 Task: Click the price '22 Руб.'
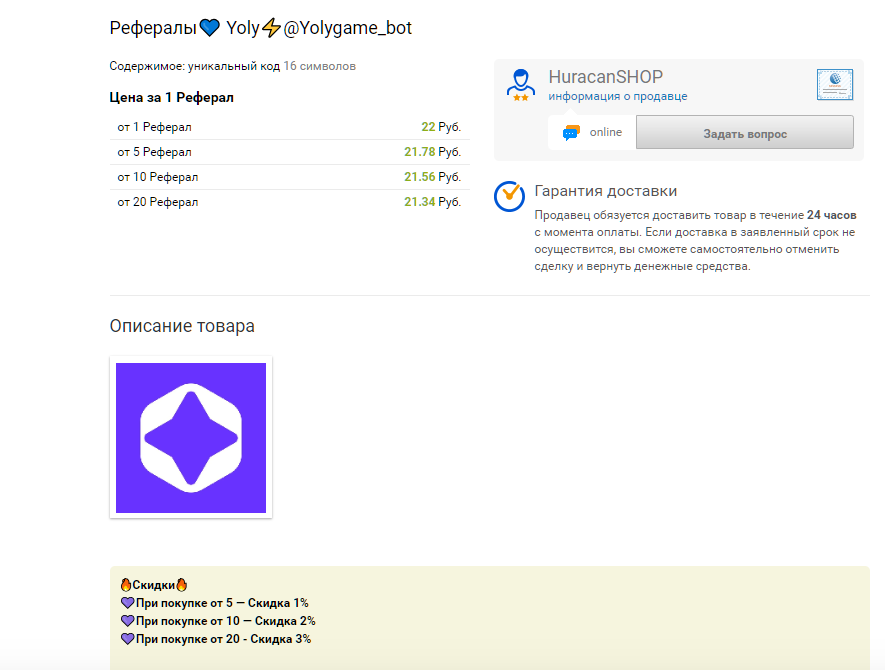coord(441,127)
